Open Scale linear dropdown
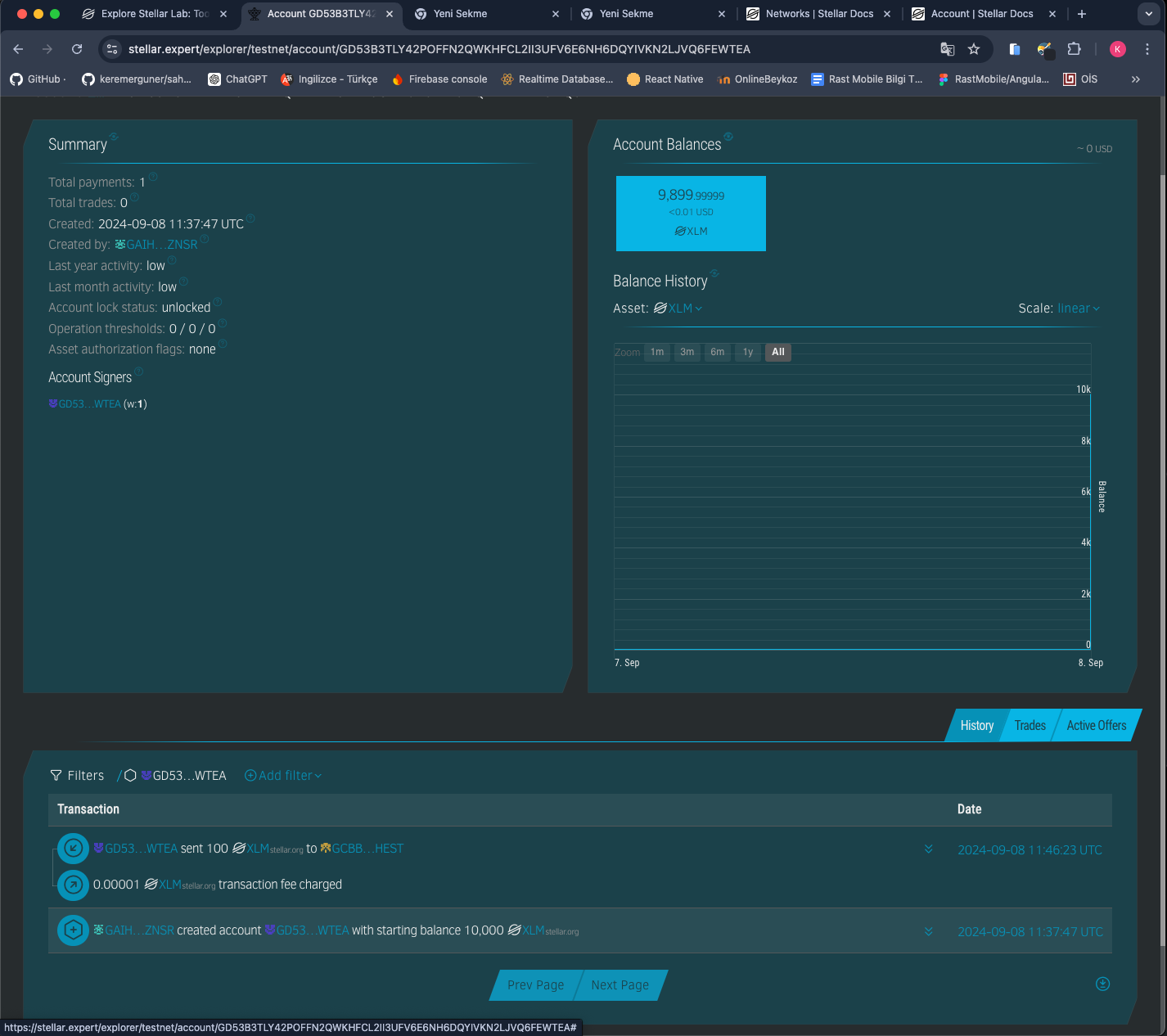1167x1036 pixels. click(1079, 309)
